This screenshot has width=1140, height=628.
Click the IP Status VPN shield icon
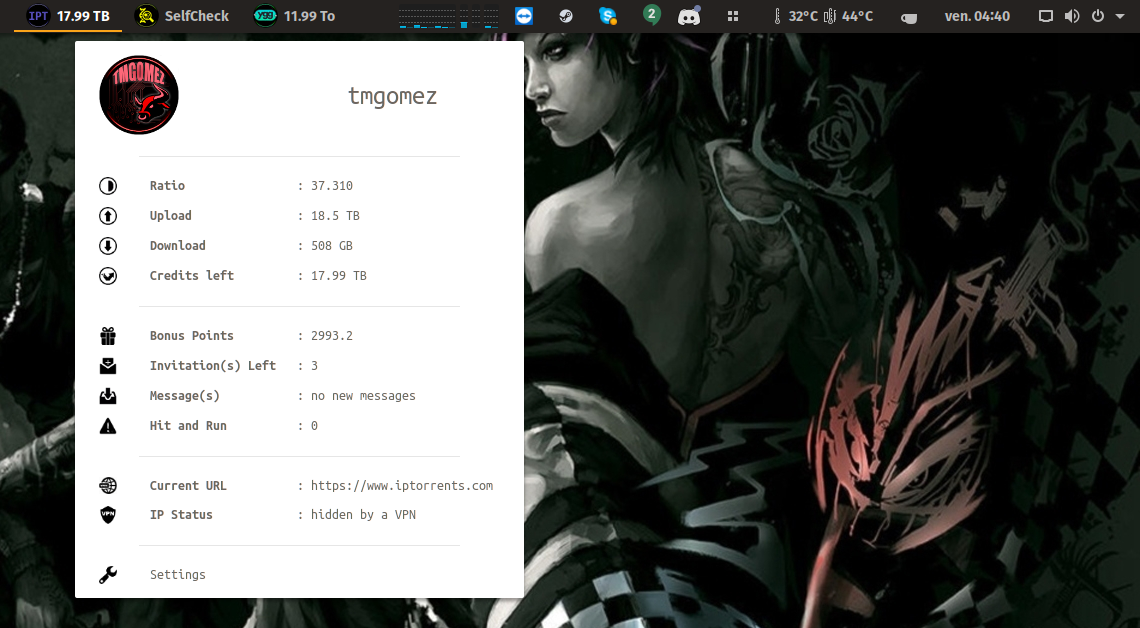(108, 515)
